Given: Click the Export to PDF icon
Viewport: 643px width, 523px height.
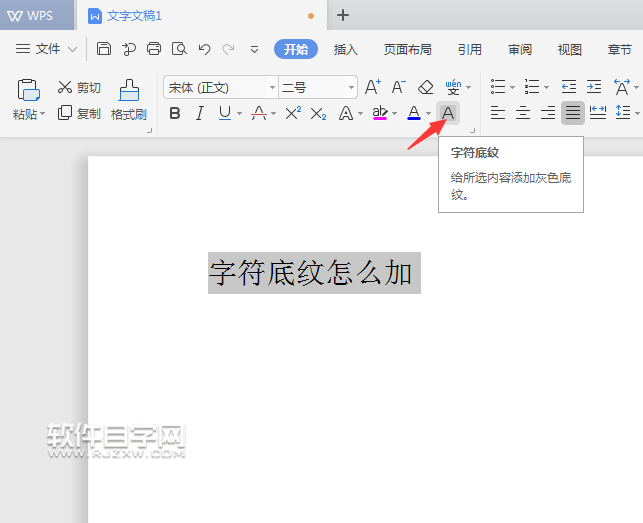Looking at the screenshot, I should click(129, 49).
